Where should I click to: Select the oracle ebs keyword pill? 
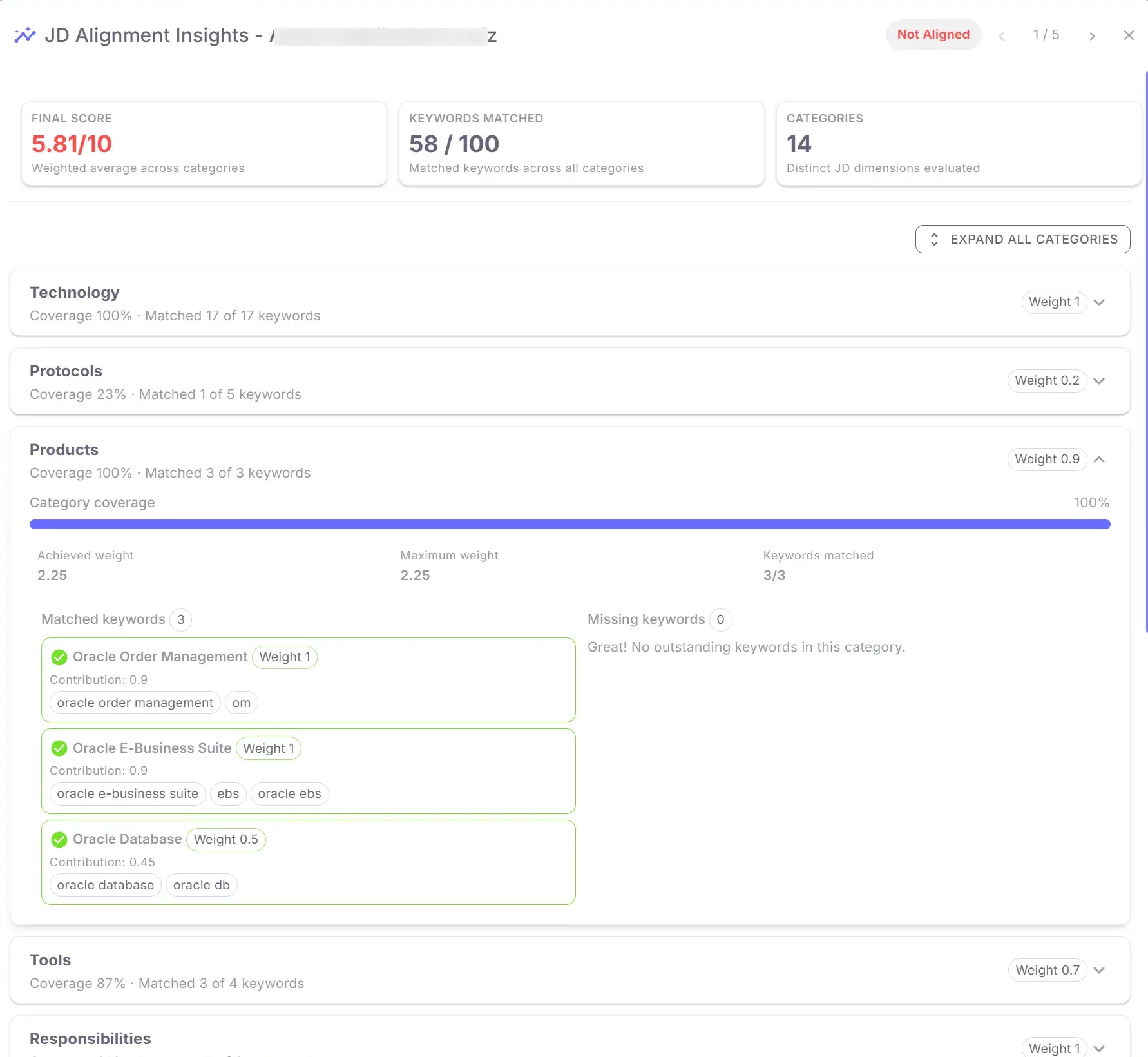pyautogui.click(x=289, y=793)
